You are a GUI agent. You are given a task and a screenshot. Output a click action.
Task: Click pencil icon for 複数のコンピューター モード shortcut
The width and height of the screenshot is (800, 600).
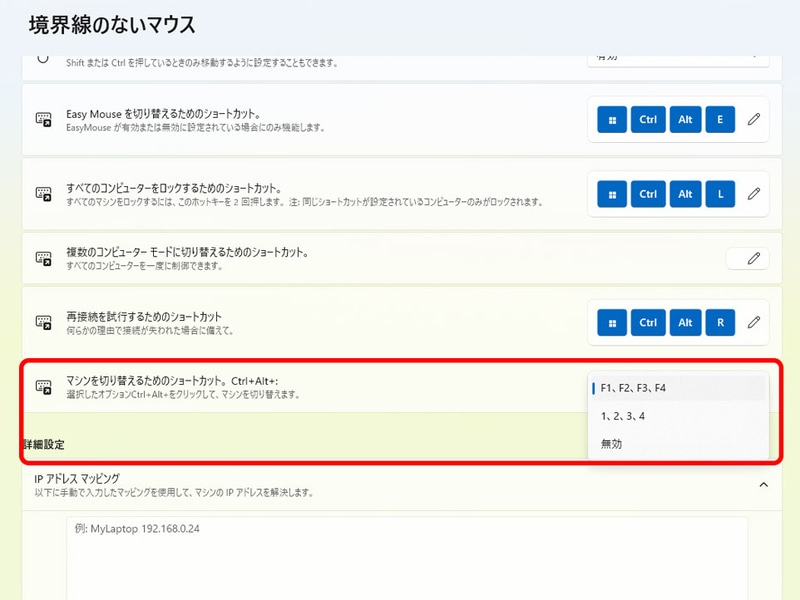click(x=754, y=258)
